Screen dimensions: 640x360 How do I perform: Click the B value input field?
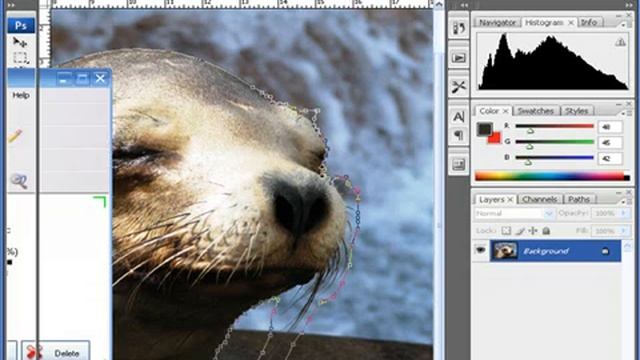point(610,158)
